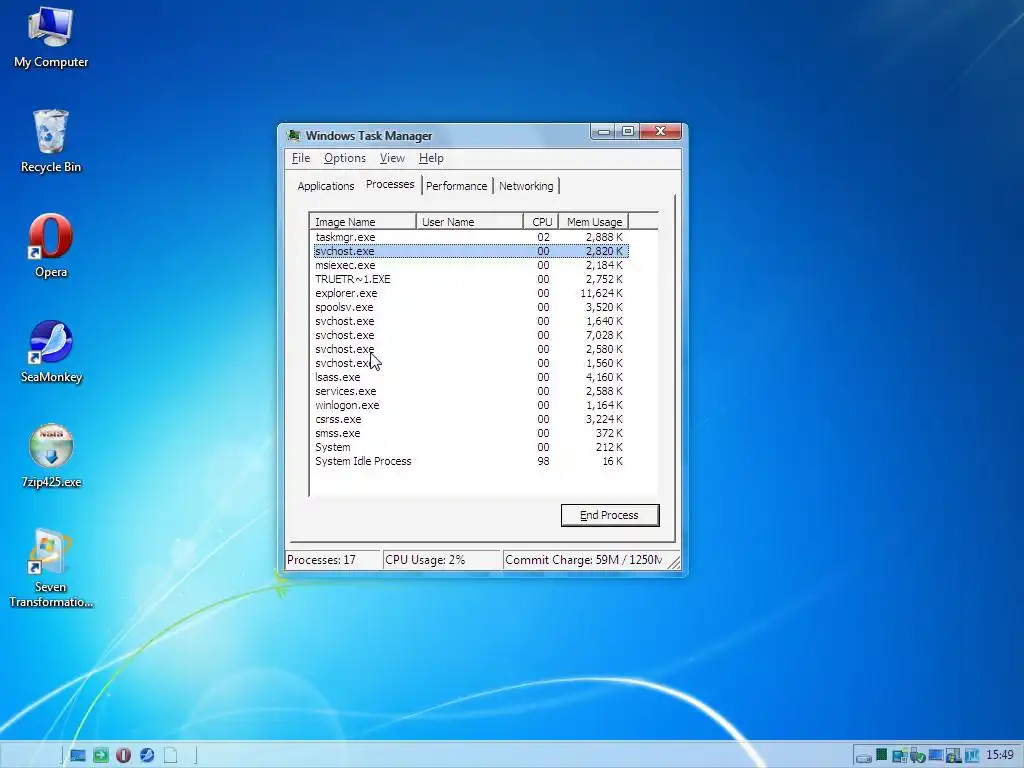Click the 98 CPU value for idle process
The width and height of the screenshot is (1024, 768).
pos(543,461)
